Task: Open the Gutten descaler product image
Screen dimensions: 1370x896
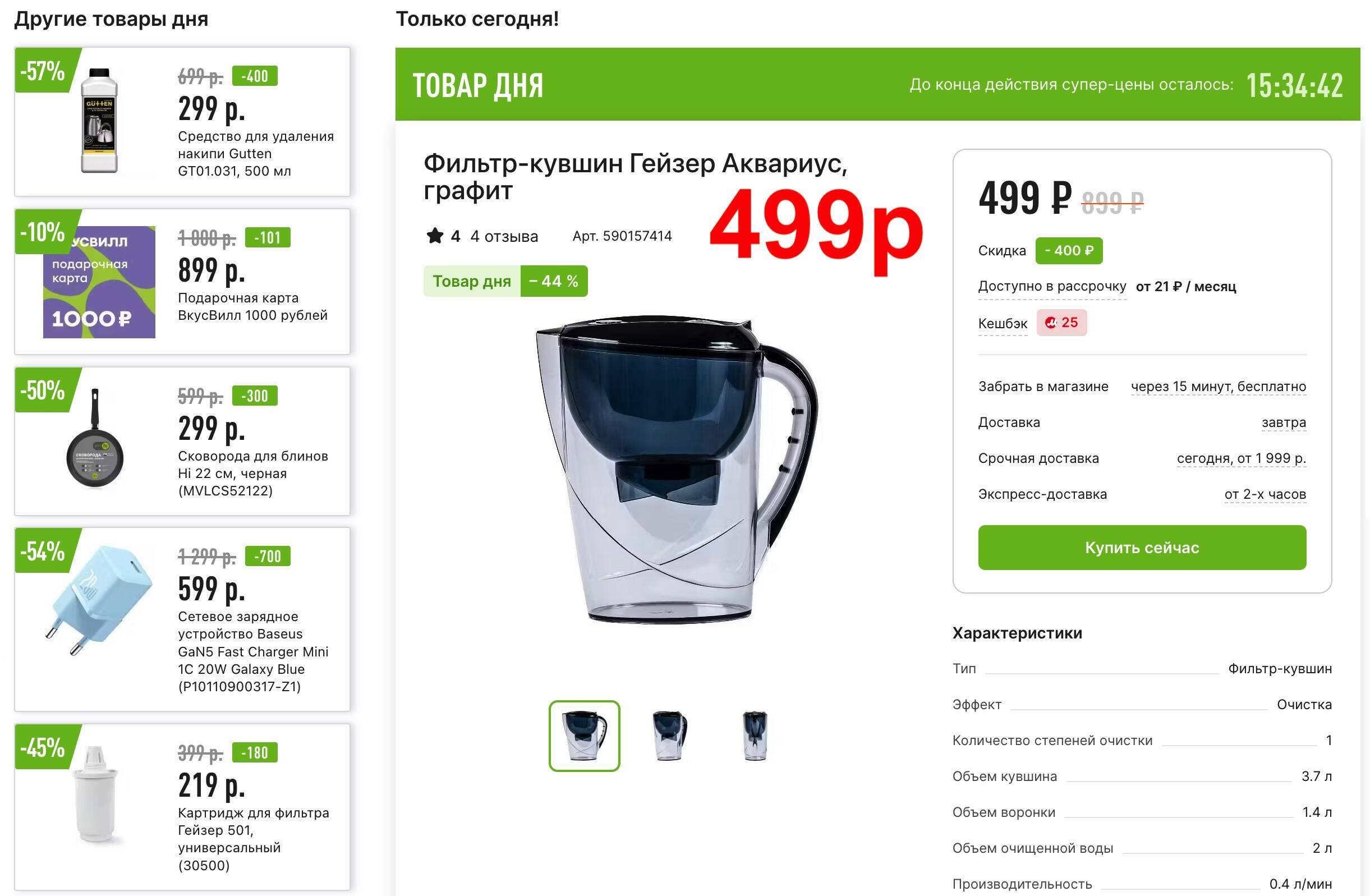Action: (x=100, y=121)
